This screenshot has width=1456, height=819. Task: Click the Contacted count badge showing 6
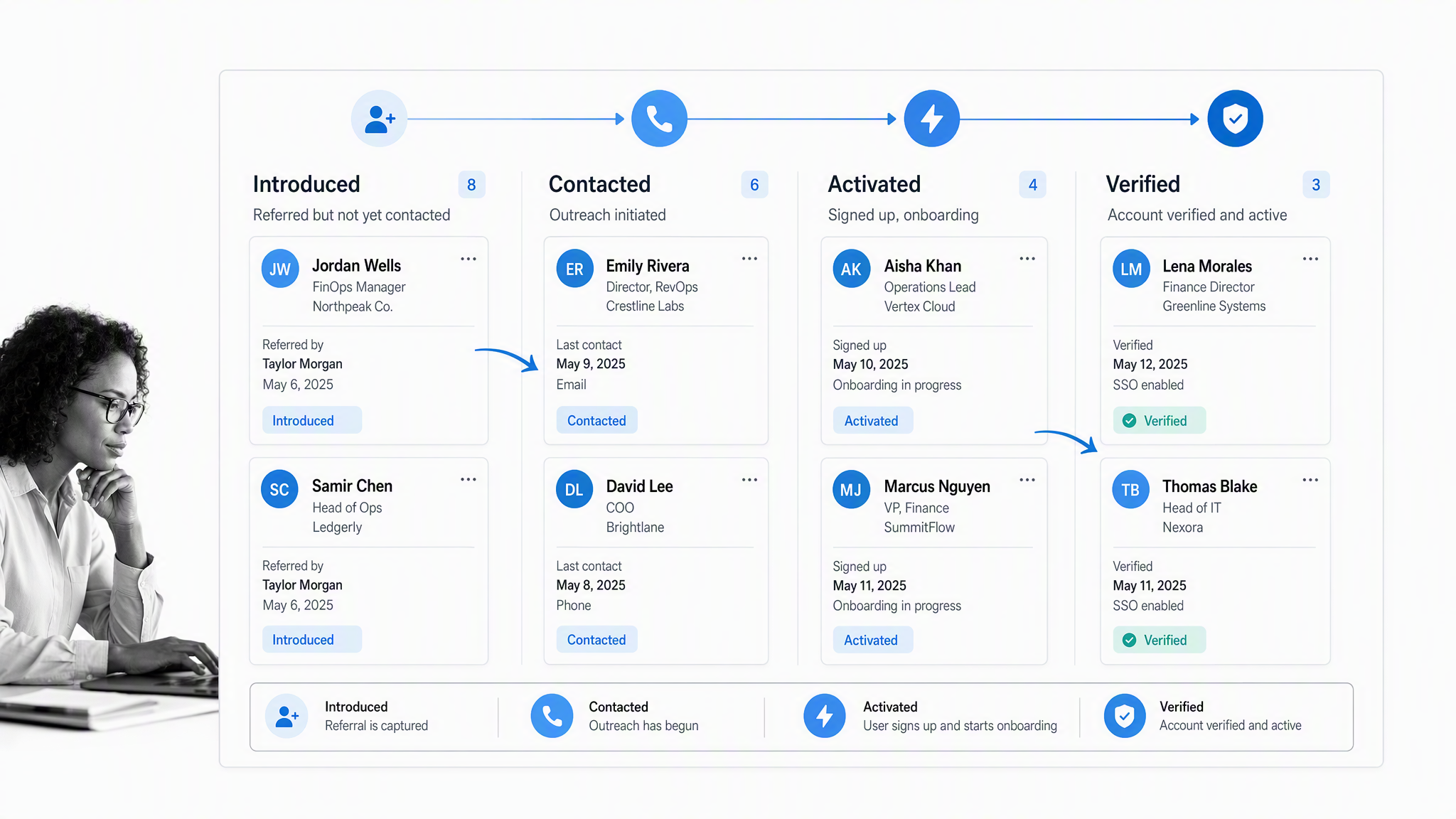[x=754, y=185]
